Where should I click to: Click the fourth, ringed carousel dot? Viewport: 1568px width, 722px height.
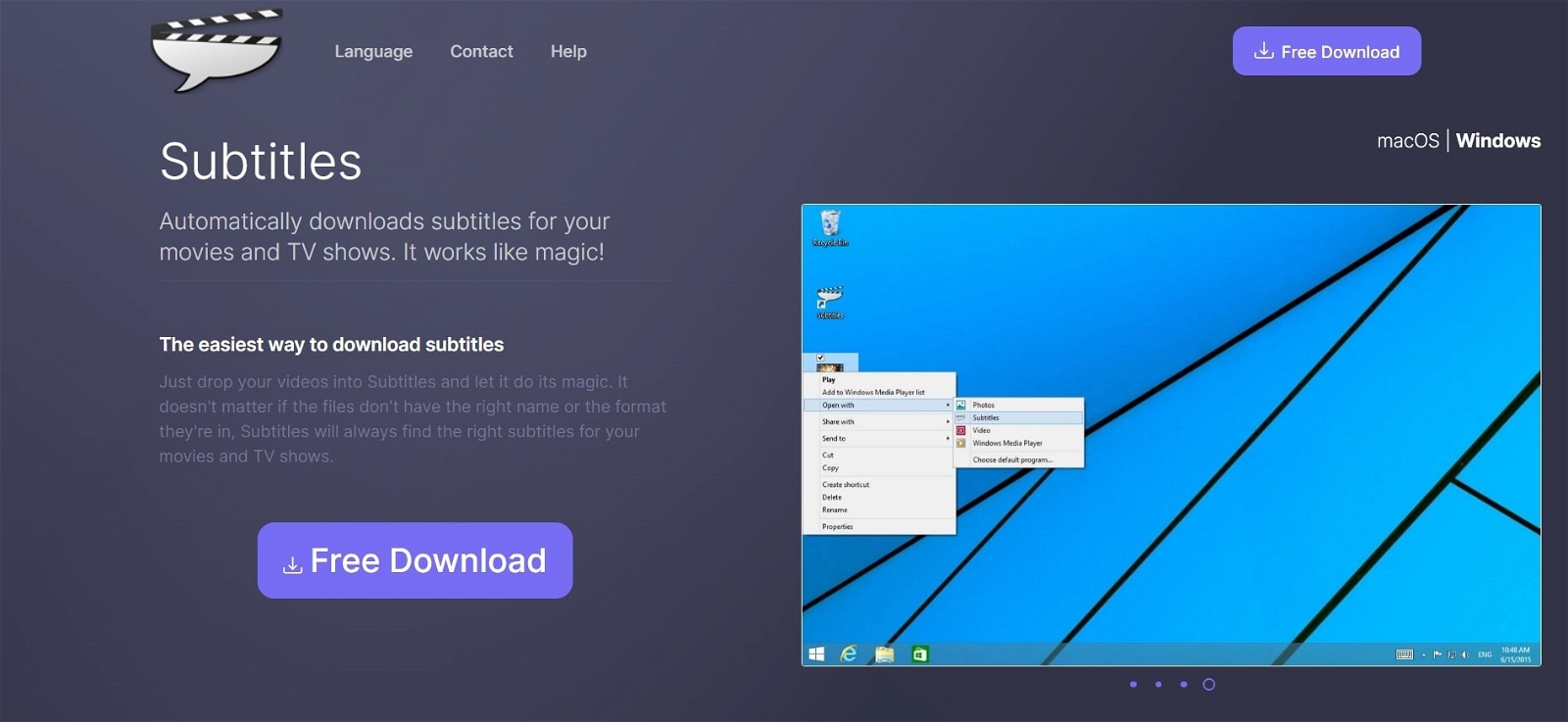pyautogui.click(x=1209, y=685)
